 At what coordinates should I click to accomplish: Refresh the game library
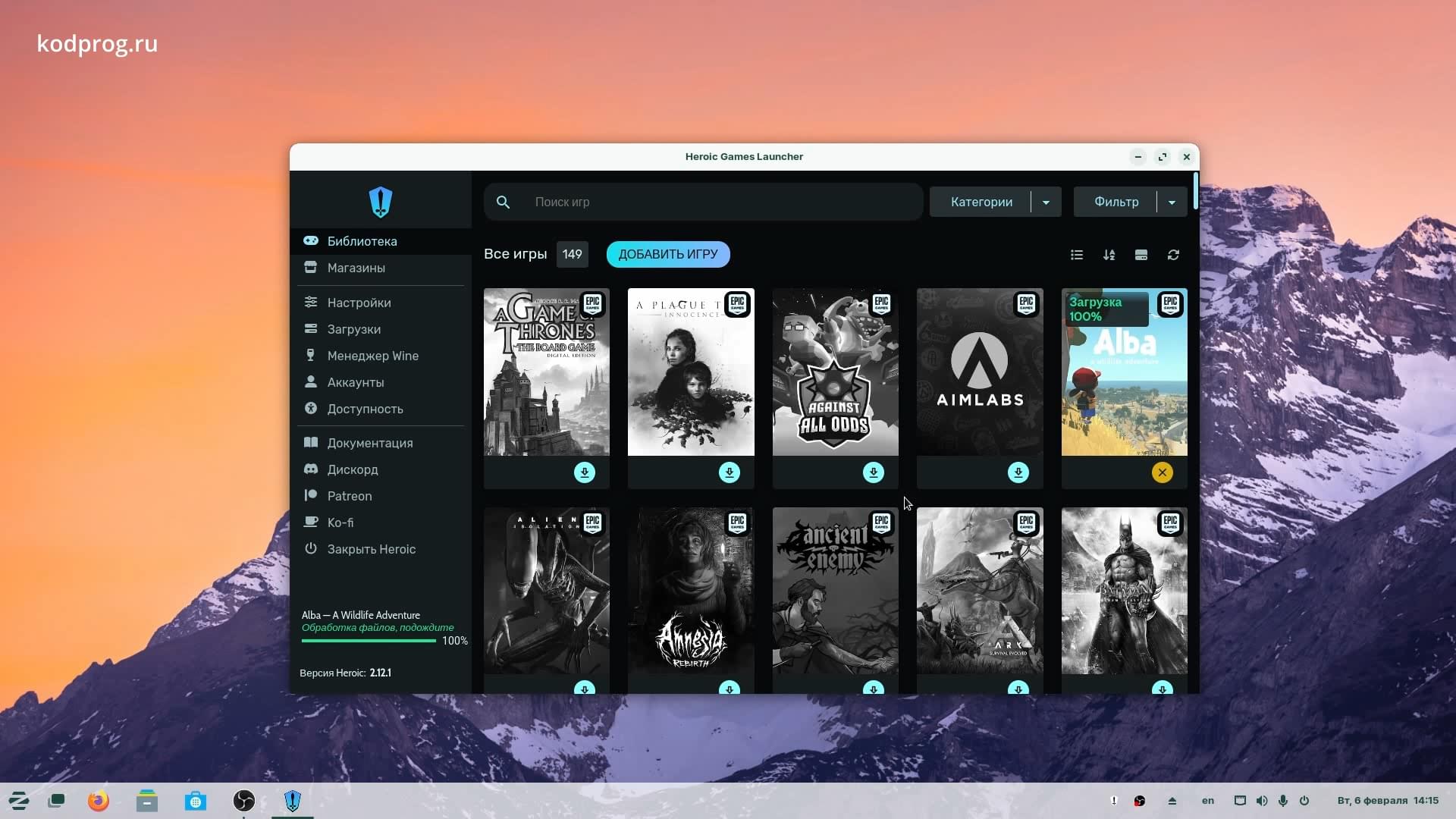tap(1173, 255)
